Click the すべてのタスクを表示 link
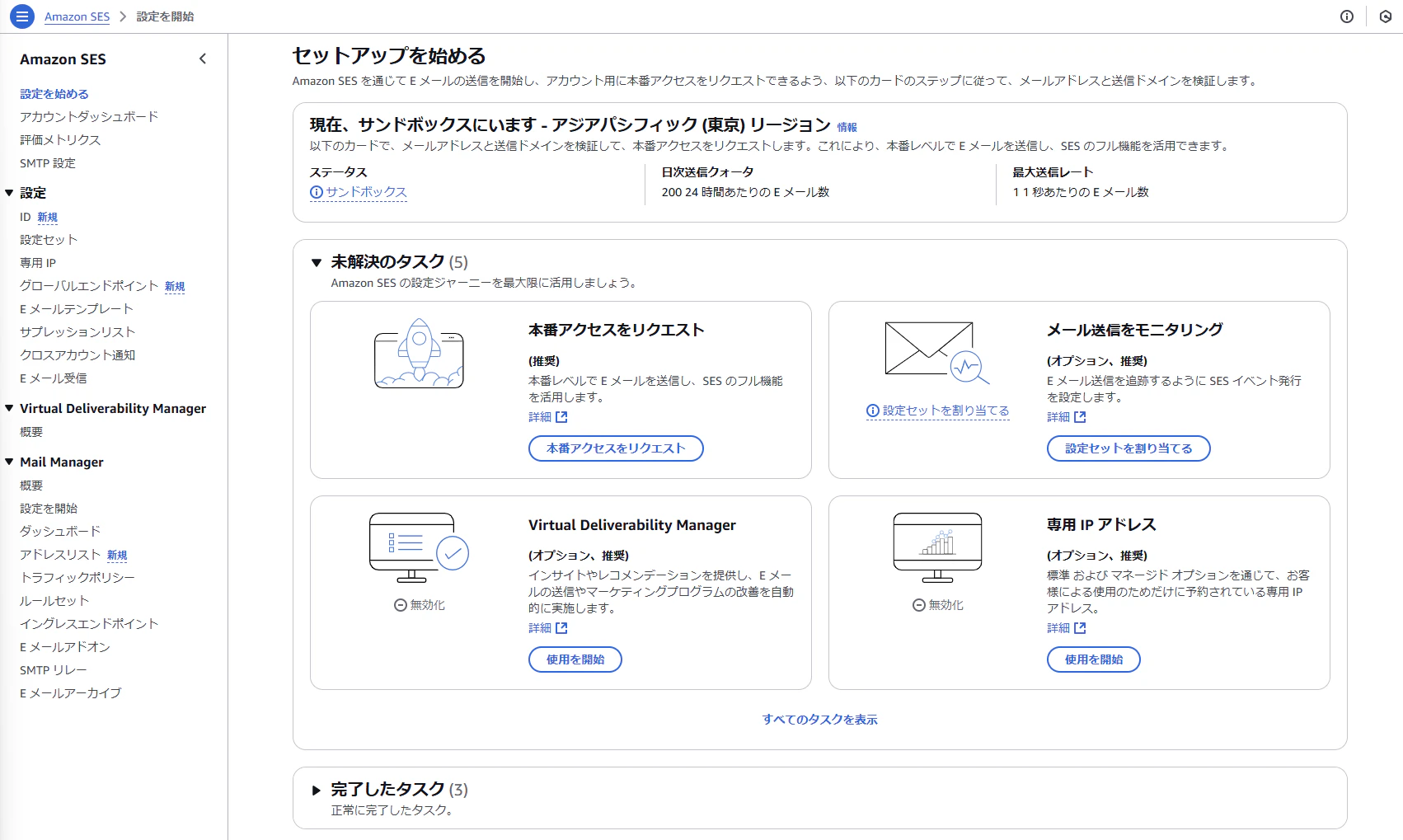The width and height of the screenshot is (1403, 840). pyautogui.click(x=820, y=720)
